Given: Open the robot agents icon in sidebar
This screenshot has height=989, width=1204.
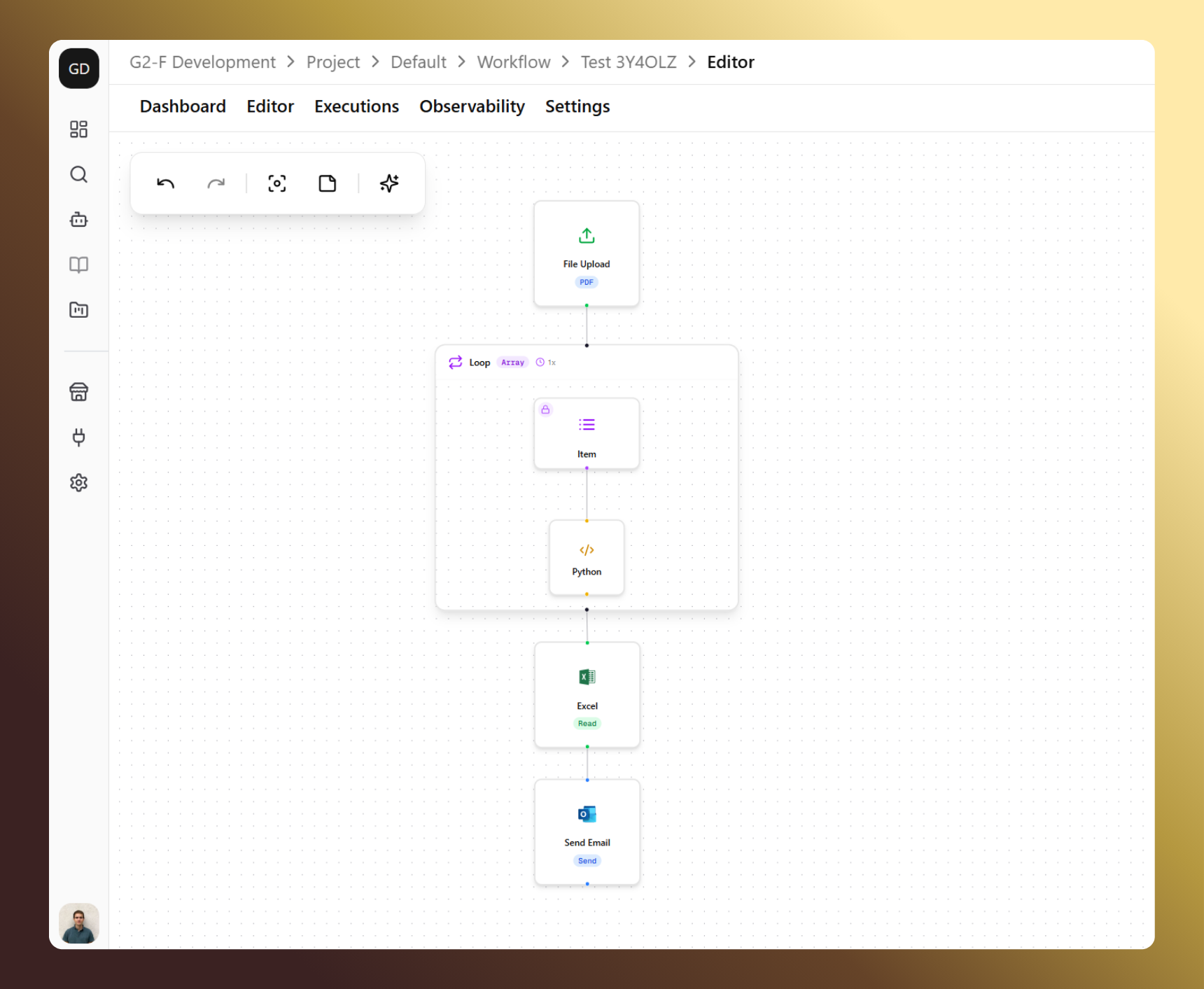Looking at the screenshot, I should pos(79,220).
